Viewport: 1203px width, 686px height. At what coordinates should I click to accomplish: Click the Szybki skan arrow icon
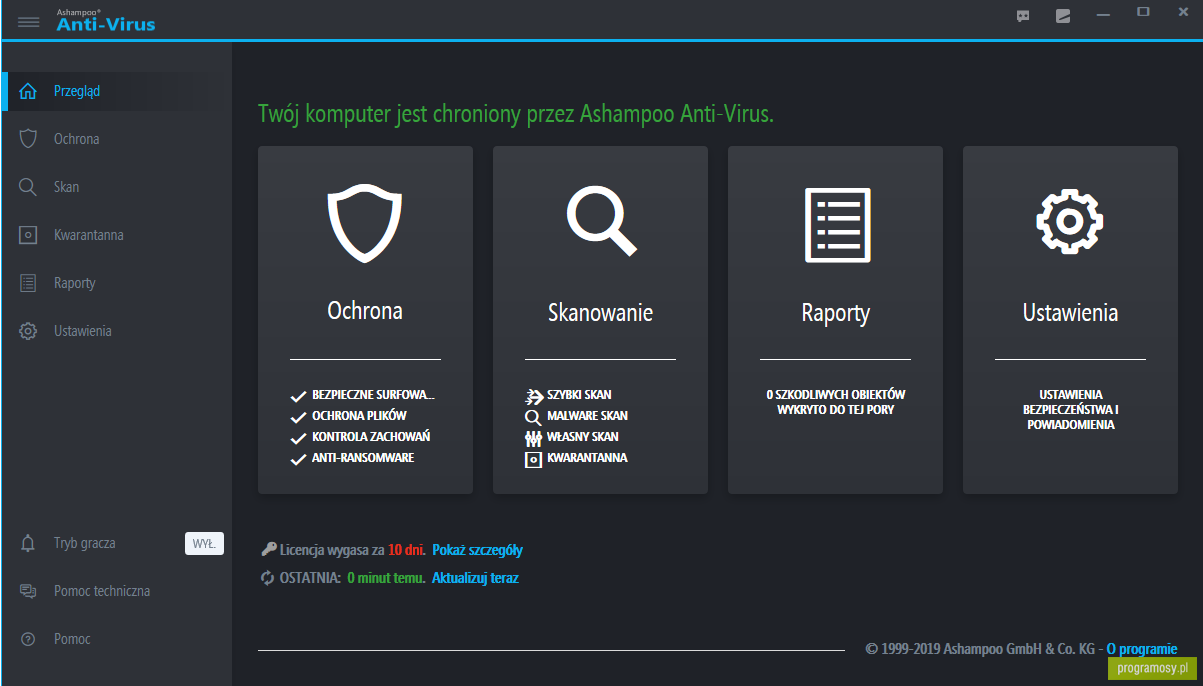coord(533,395)
